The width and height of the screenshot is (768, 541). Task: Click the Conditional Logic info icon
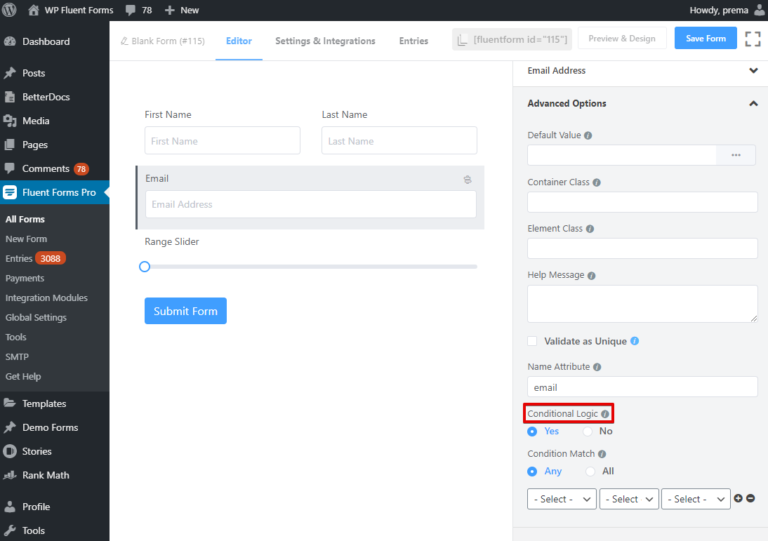tap(605, 414)
